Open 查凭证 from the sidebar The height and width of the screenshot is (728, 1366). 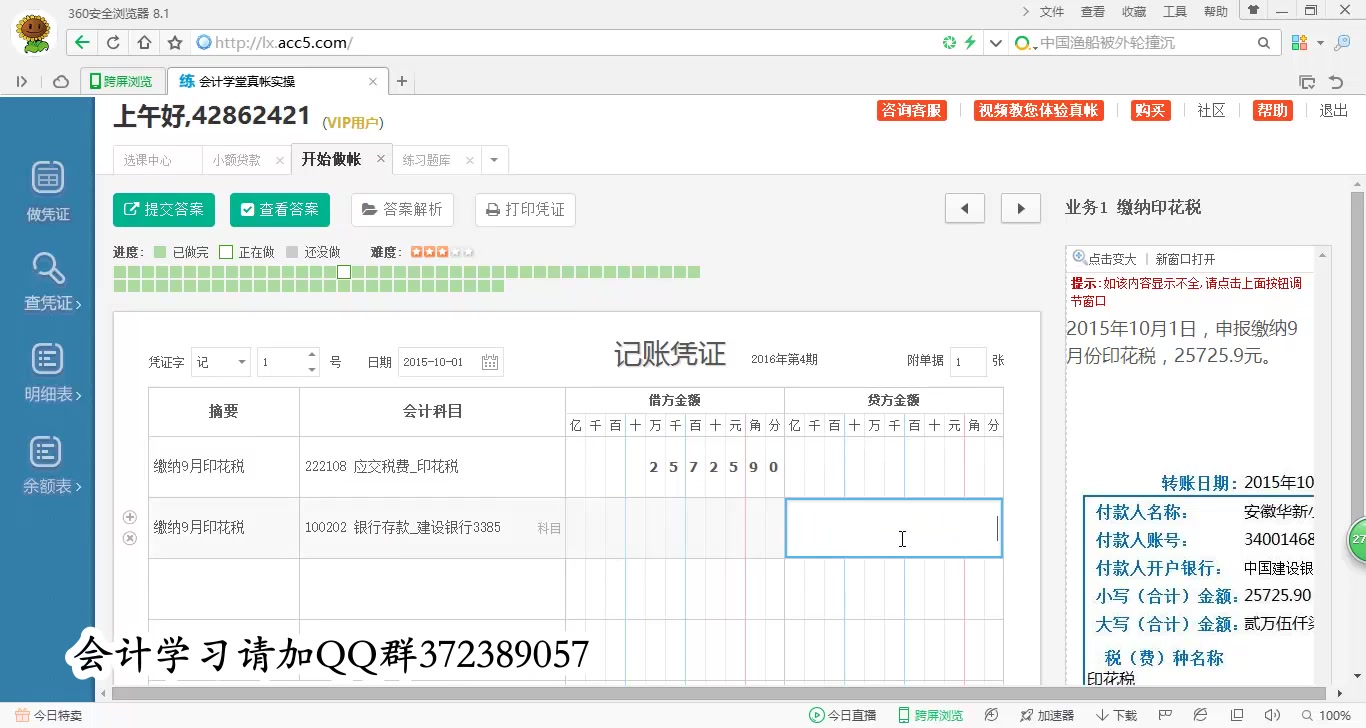[46, 281]
